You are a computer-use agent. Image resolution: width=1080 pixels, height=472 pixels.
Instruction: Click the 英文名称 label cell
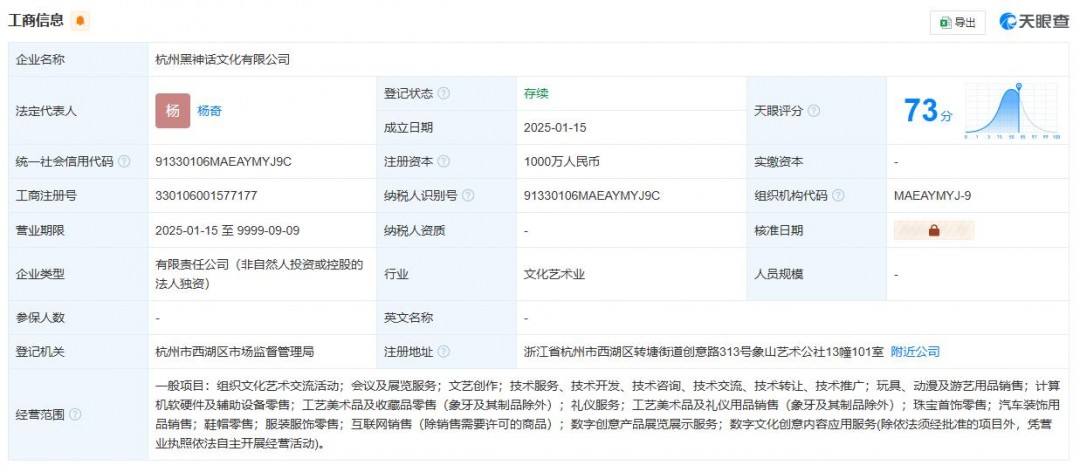(446, 318)
